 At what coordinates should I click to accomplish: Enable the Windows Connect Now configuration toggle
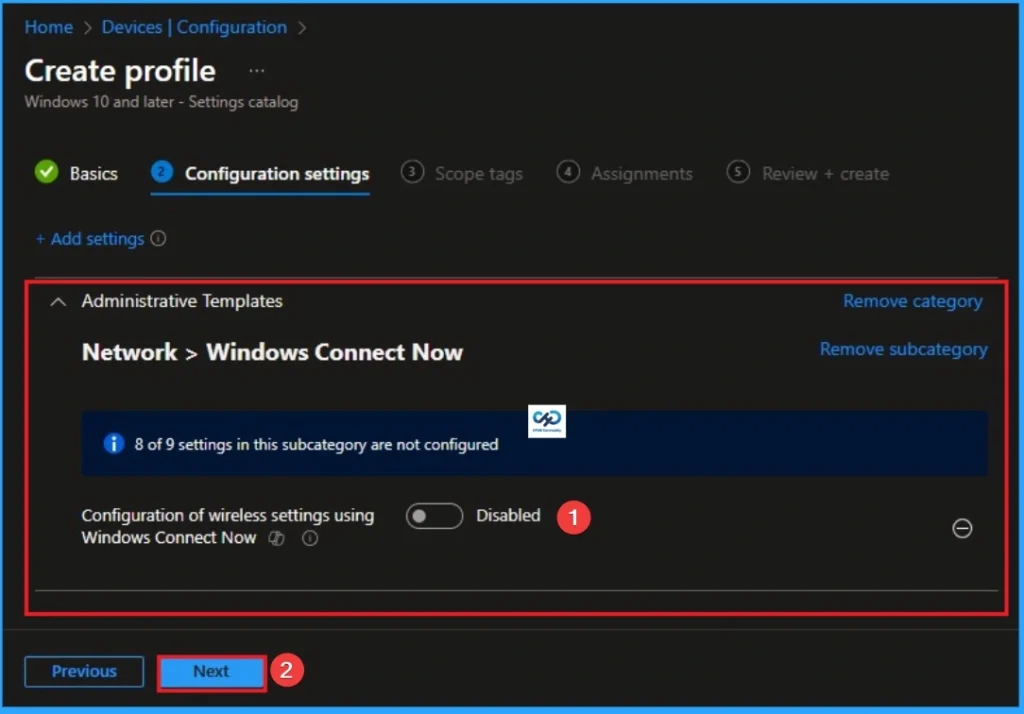tap(434, 515)
